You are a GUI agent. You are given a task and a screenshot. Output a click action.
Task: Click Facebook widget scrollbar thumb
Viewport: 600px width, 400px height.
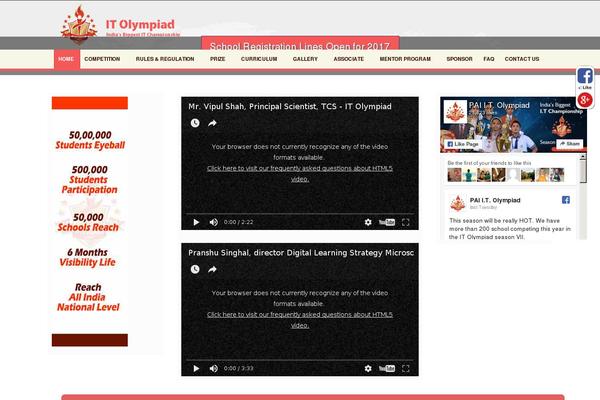click(x=583, y=171)
